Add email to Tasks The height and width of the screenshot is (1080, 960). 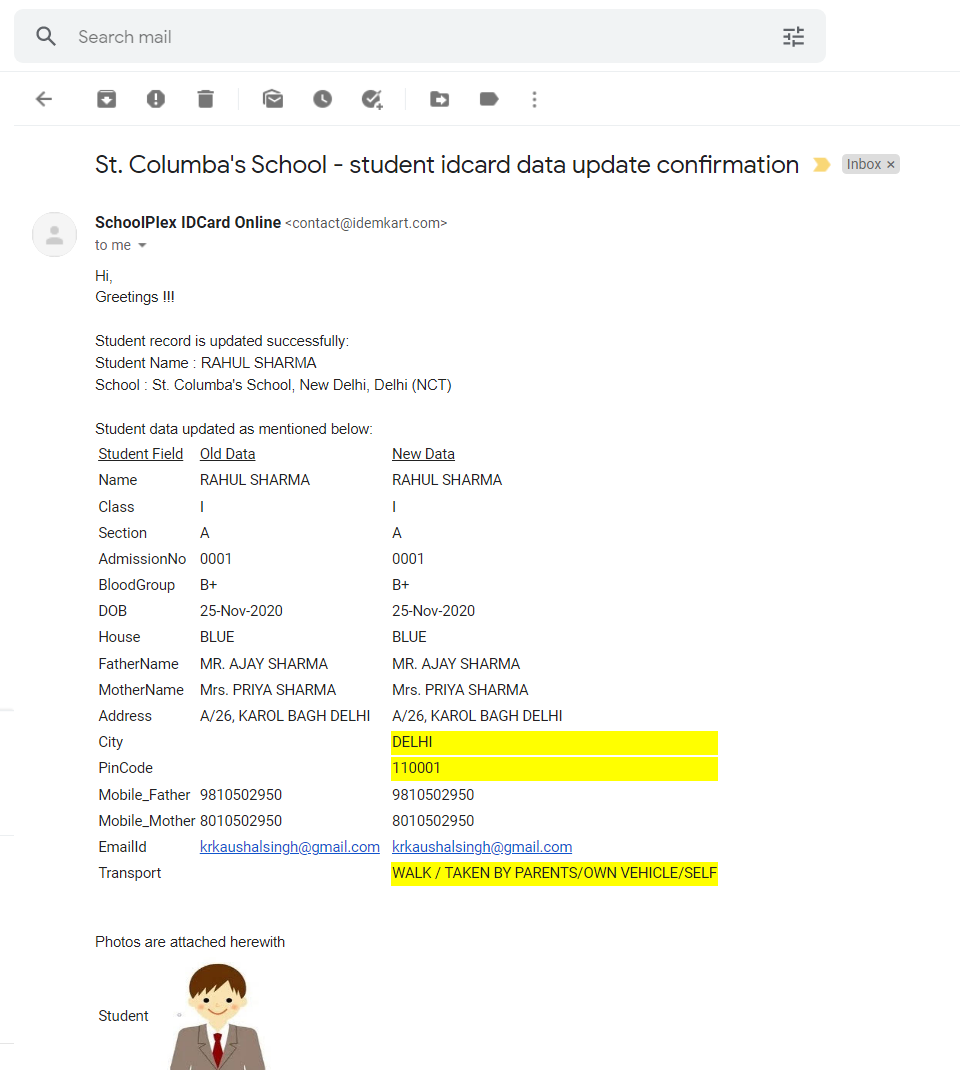click(372, 99)
